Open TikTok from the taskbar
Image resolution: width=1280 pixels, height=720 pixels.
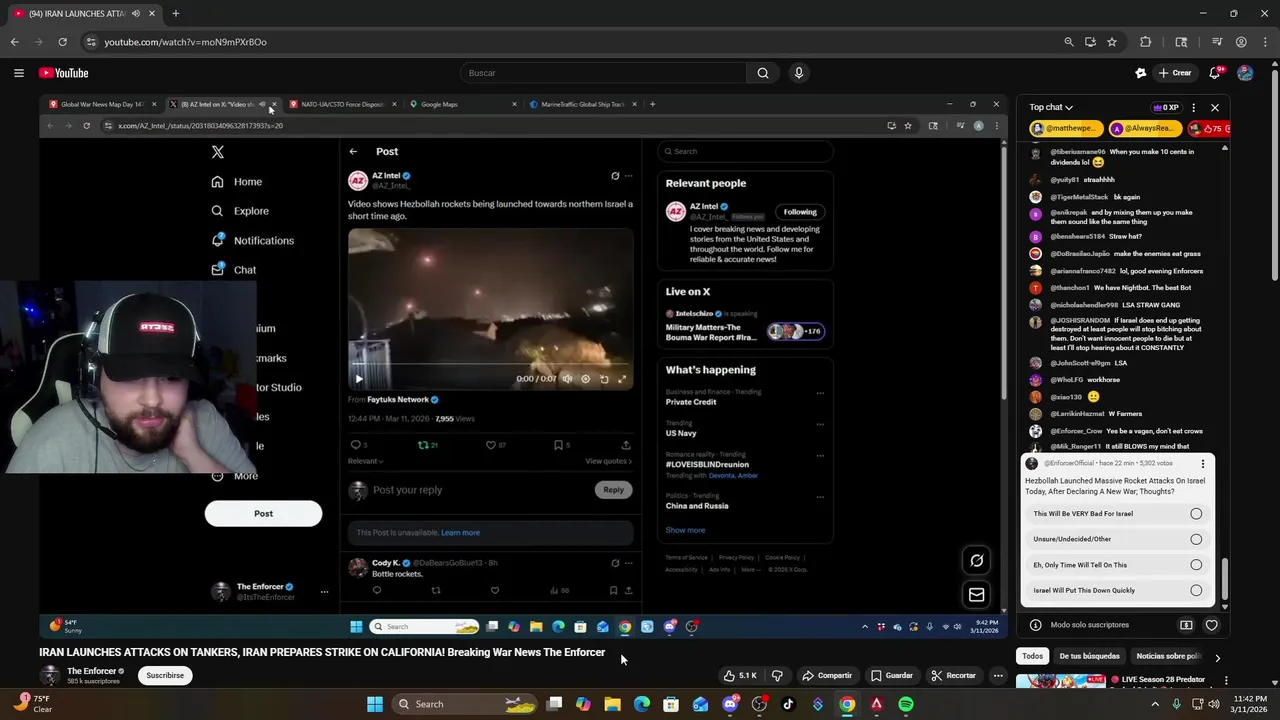coord(788,704)
